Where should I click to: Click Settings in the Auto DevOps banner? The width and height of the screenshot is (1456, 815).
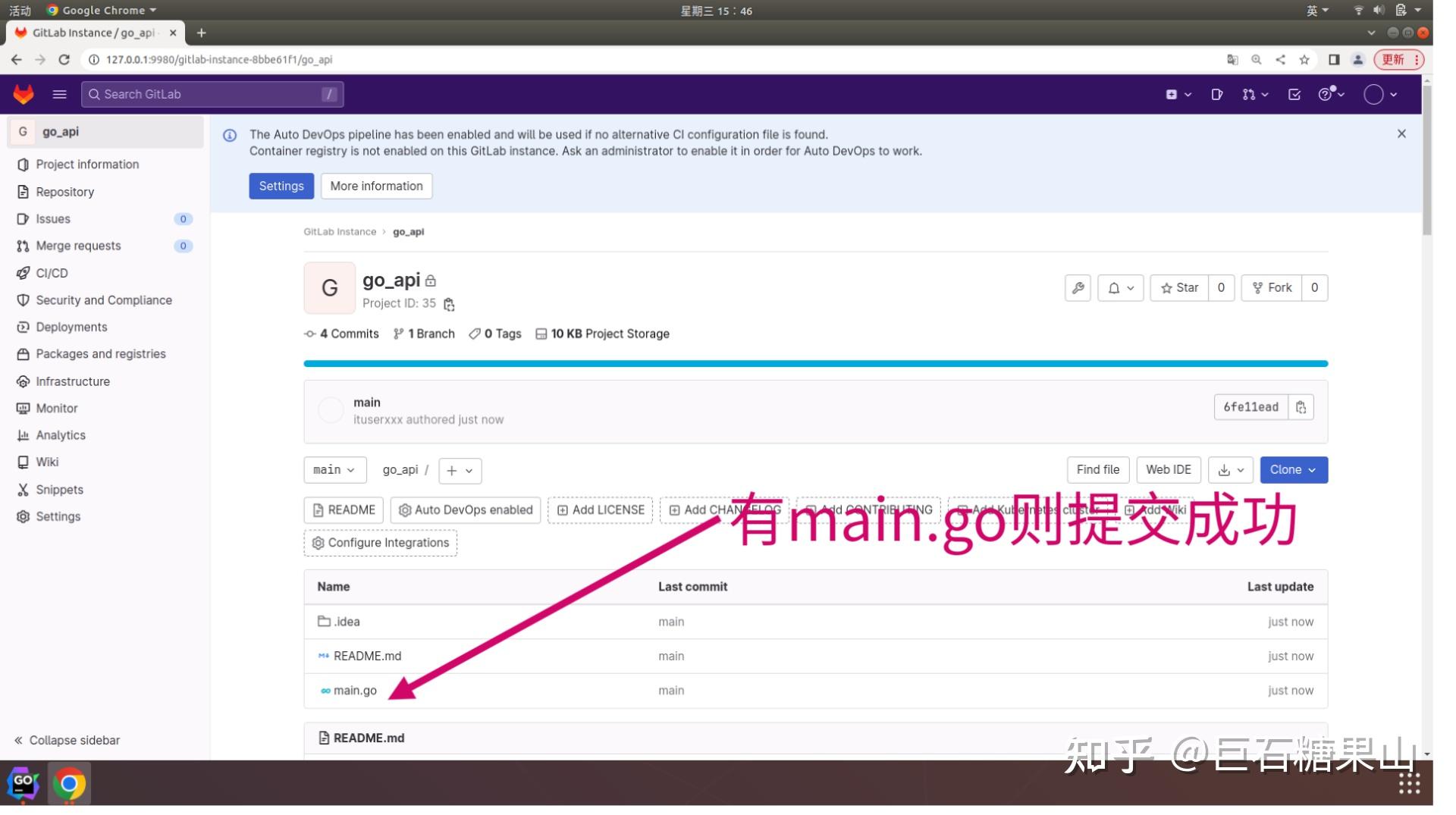[281, 186]
